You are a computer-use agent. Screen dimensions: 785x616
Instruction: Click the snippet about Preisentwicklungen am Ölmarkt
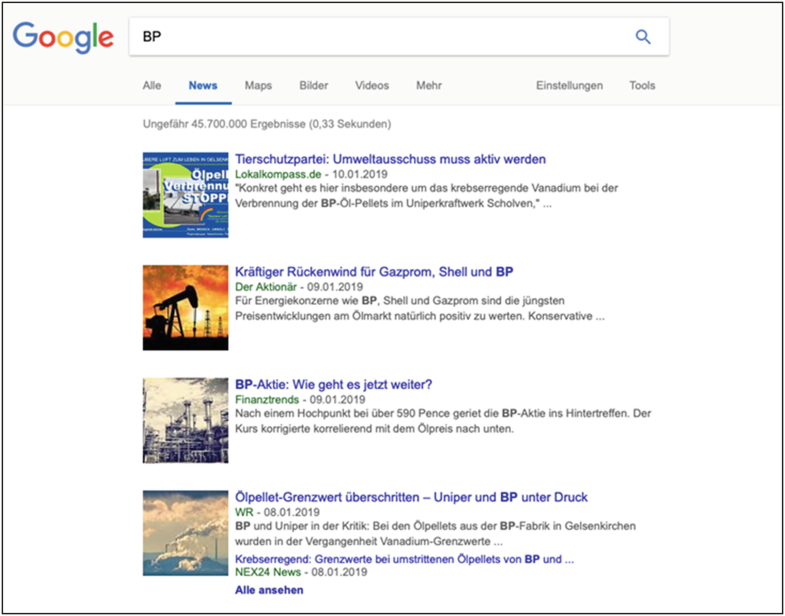420,309
